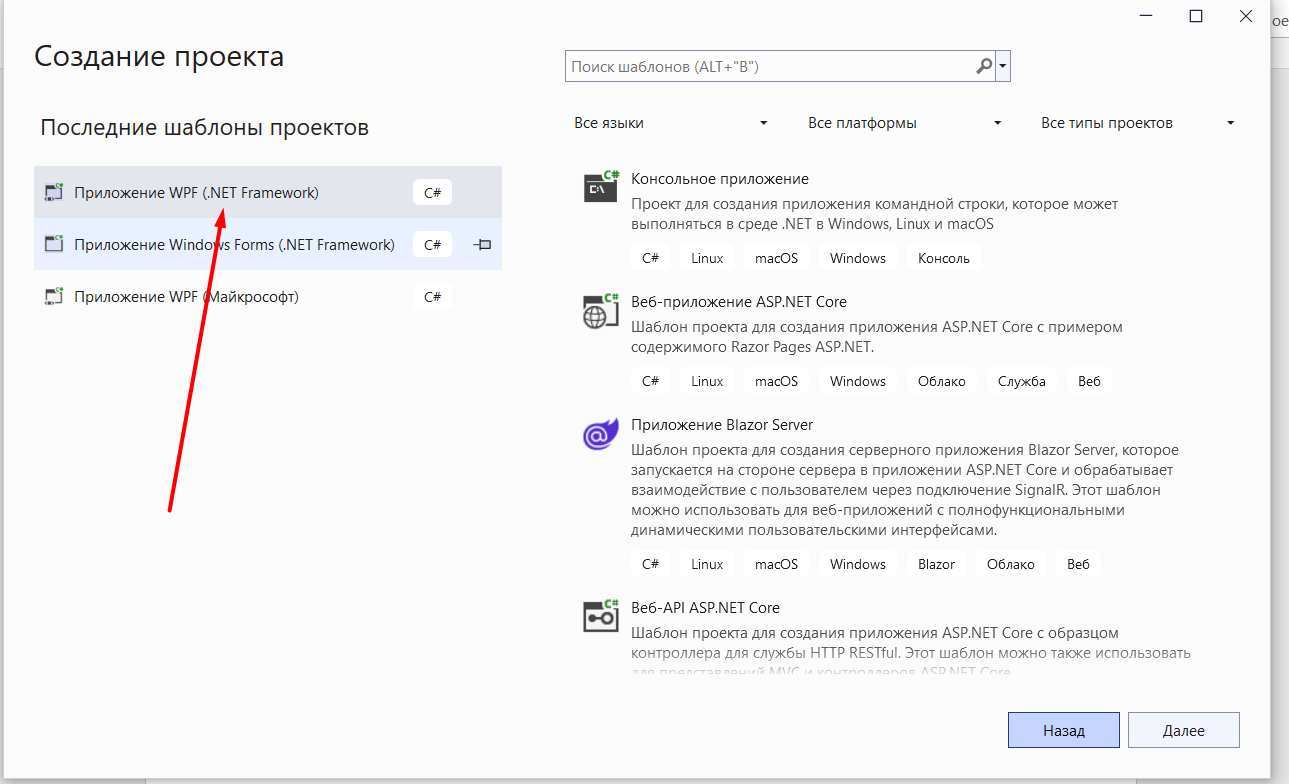
Task: Open the Все платформы dropdown
Action: point(904,123)
